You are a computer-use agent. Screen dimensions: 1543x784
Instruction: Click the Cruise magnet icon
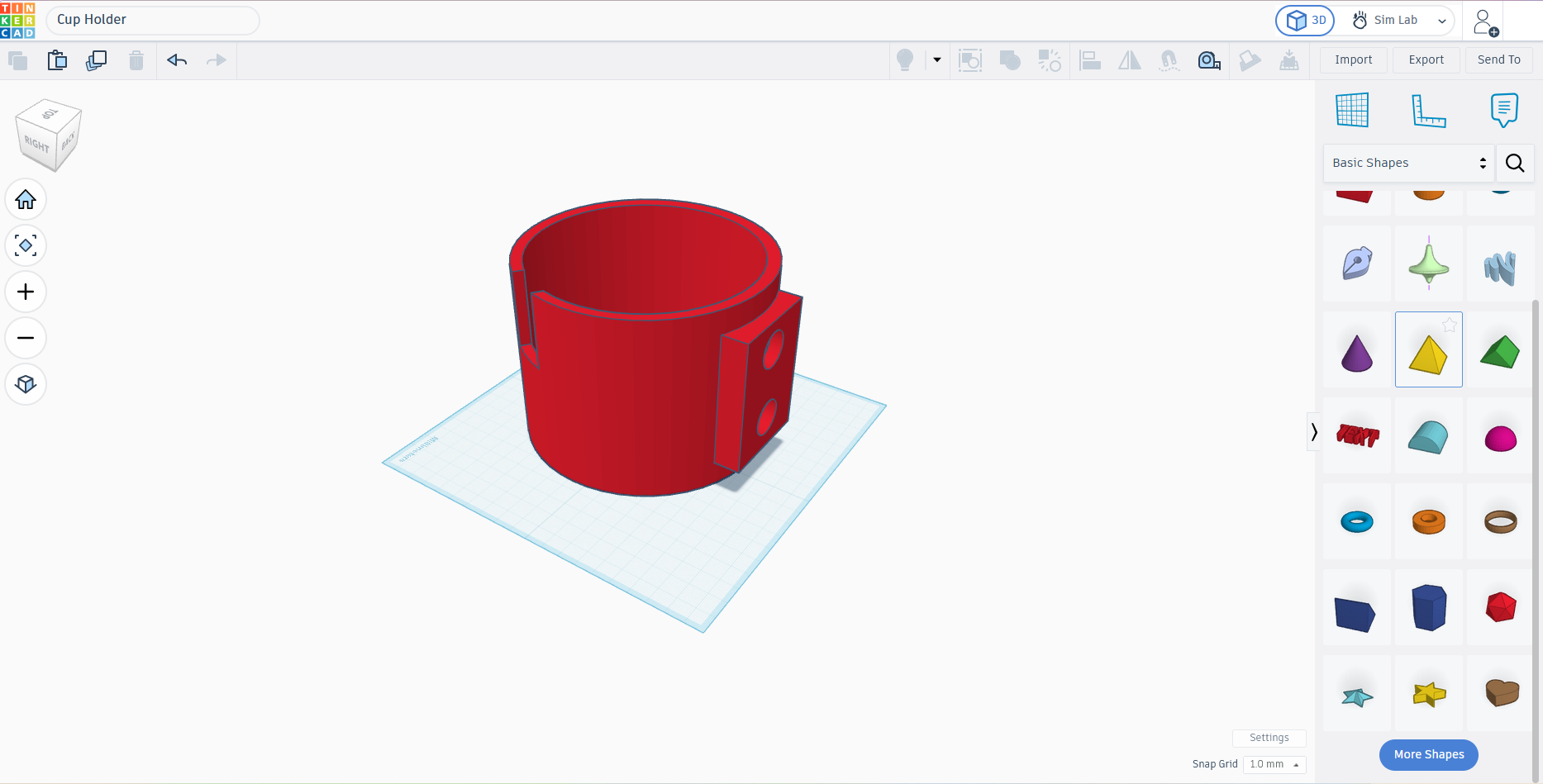[x=1169, y=60]
